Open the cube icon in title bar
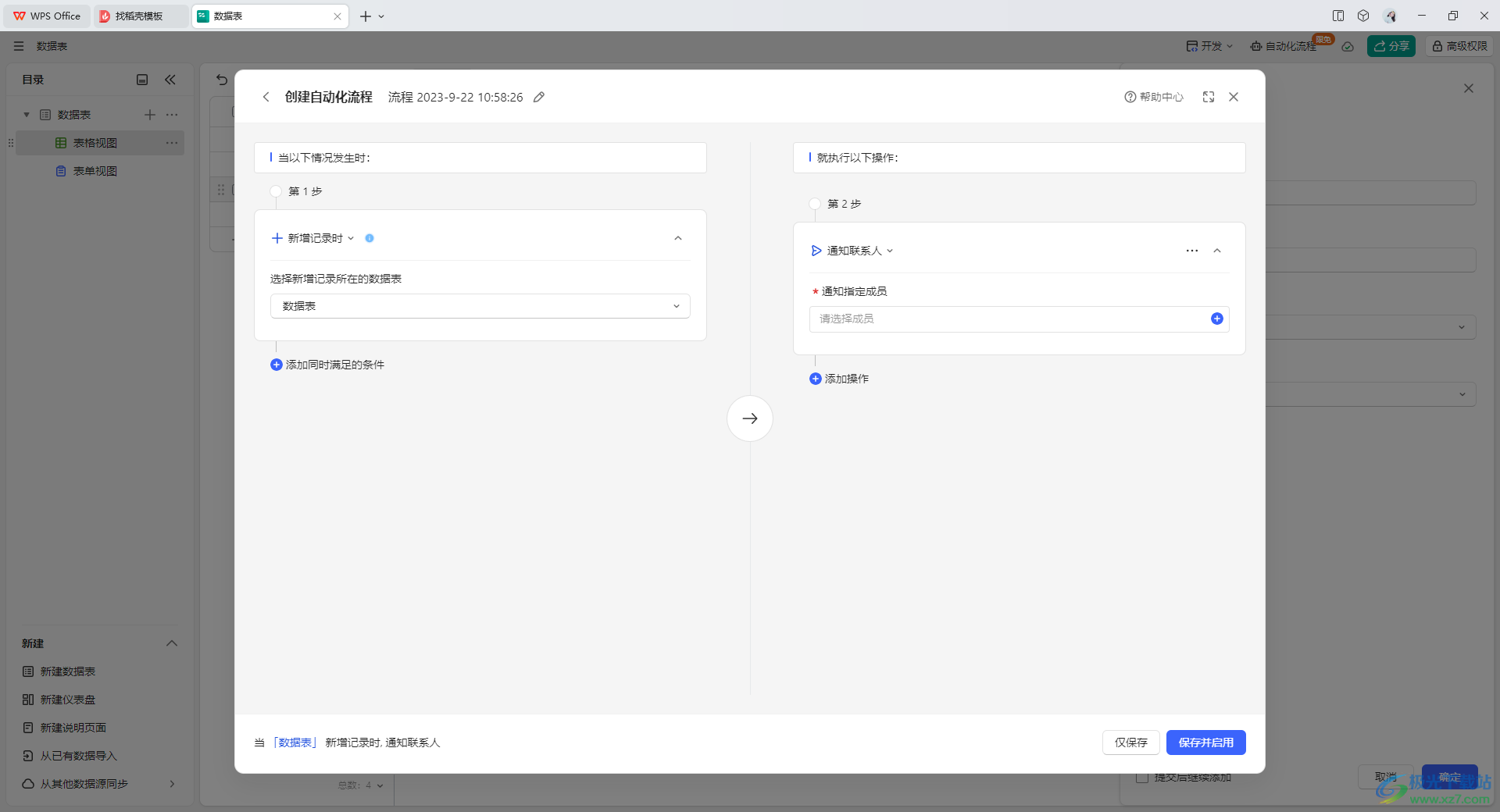 [1363, 16]
